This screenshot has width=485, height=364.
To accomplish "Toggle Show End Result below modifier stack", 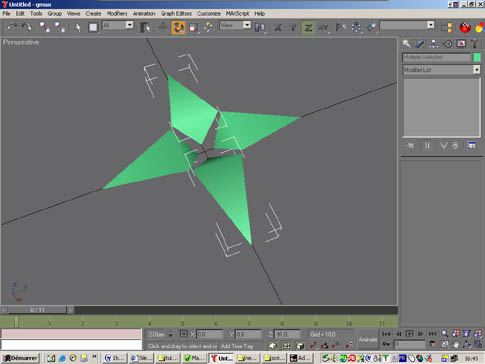I will [427, 146].
